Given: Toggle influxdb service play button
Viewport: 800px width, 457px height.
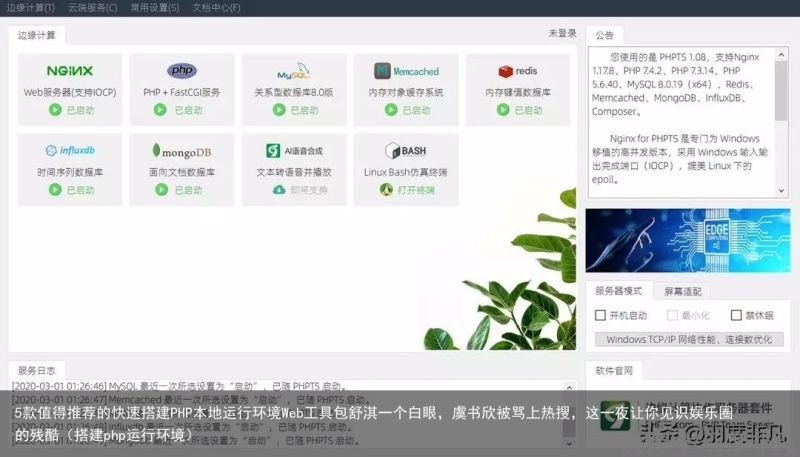Looking at the screenshot, I should tap(55, 190).
